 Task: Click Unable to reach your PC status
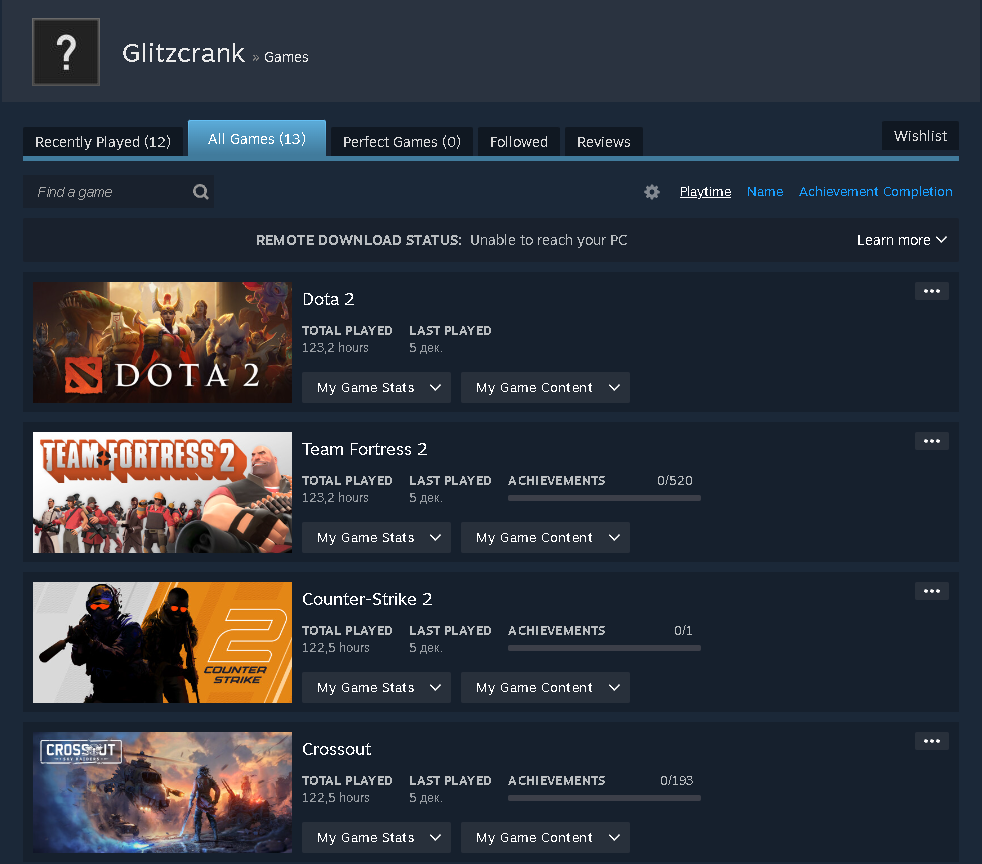tap(549, 240)
